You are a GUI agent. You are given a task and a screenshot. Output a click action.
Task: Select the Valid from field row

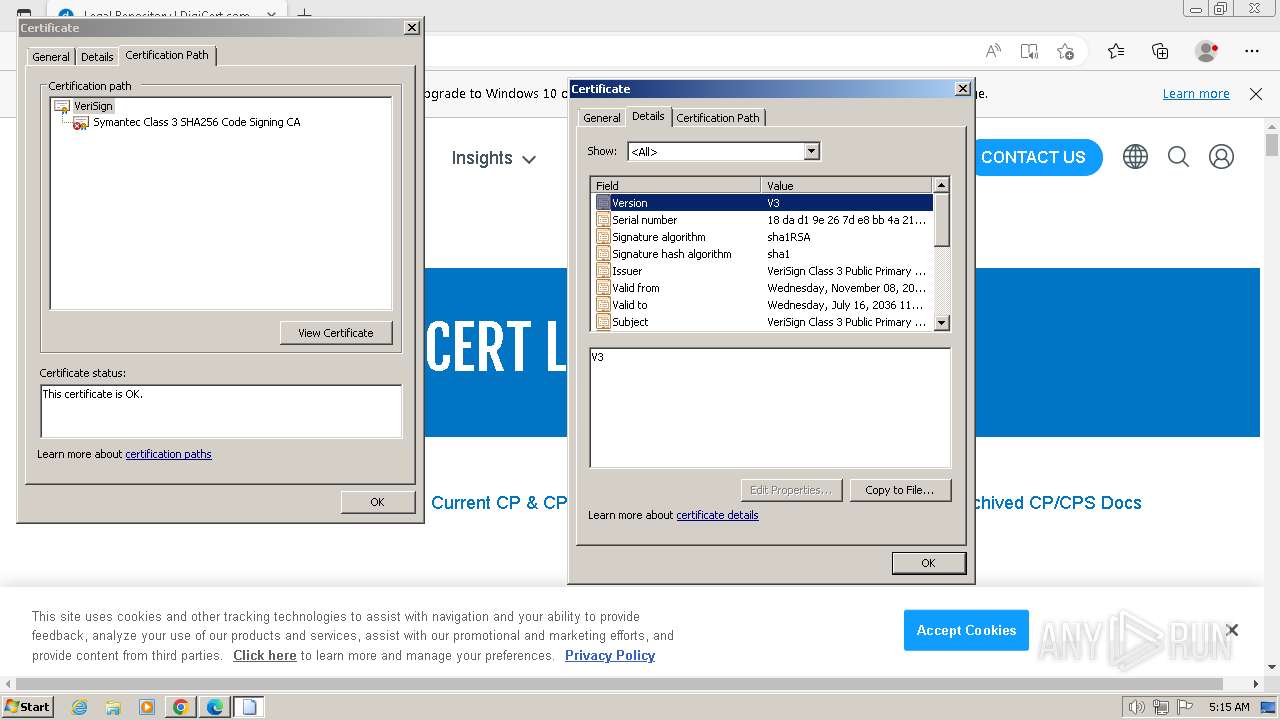[x=762, y=288]
